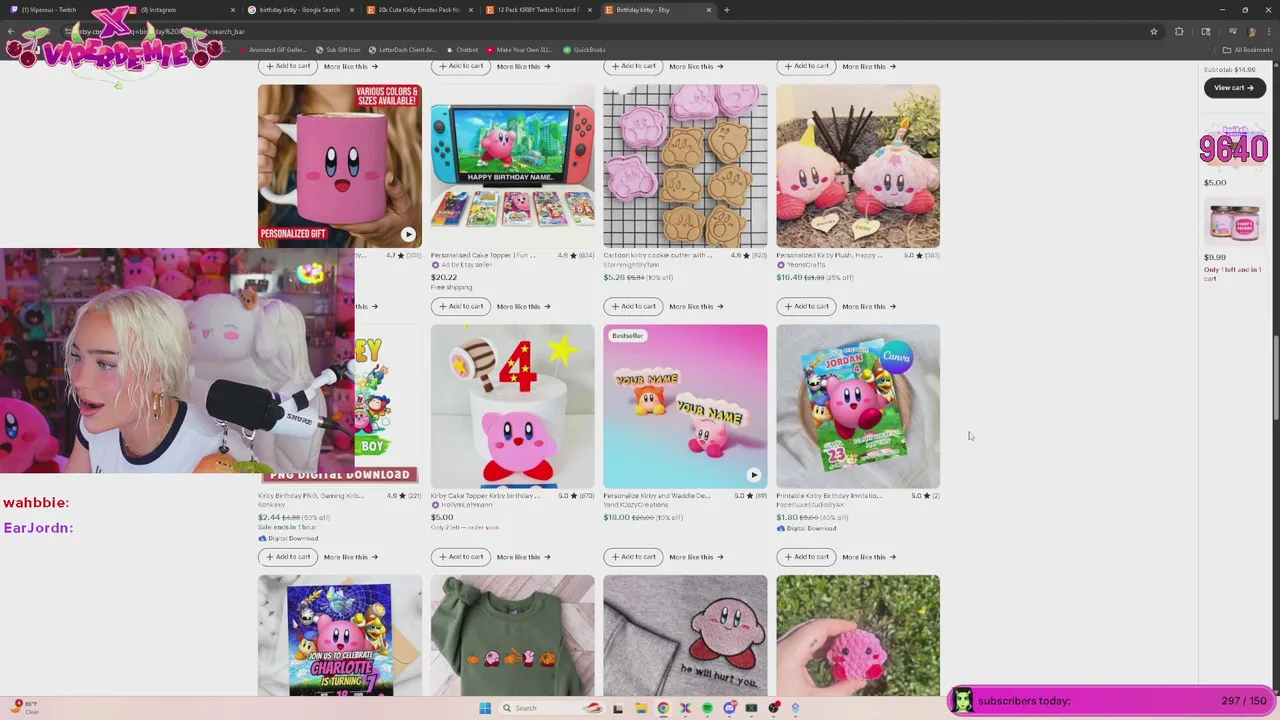
Task: Open File Explorer from the taskbar
Action: coord(641,708)
